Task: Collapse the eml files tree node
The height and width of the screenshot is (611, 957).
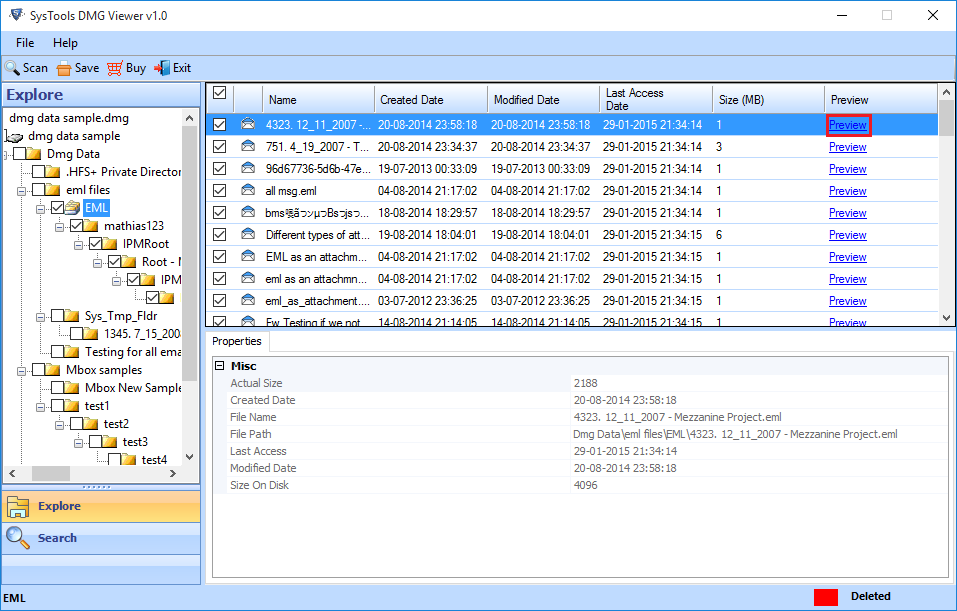Action: [x=21, y=191]
